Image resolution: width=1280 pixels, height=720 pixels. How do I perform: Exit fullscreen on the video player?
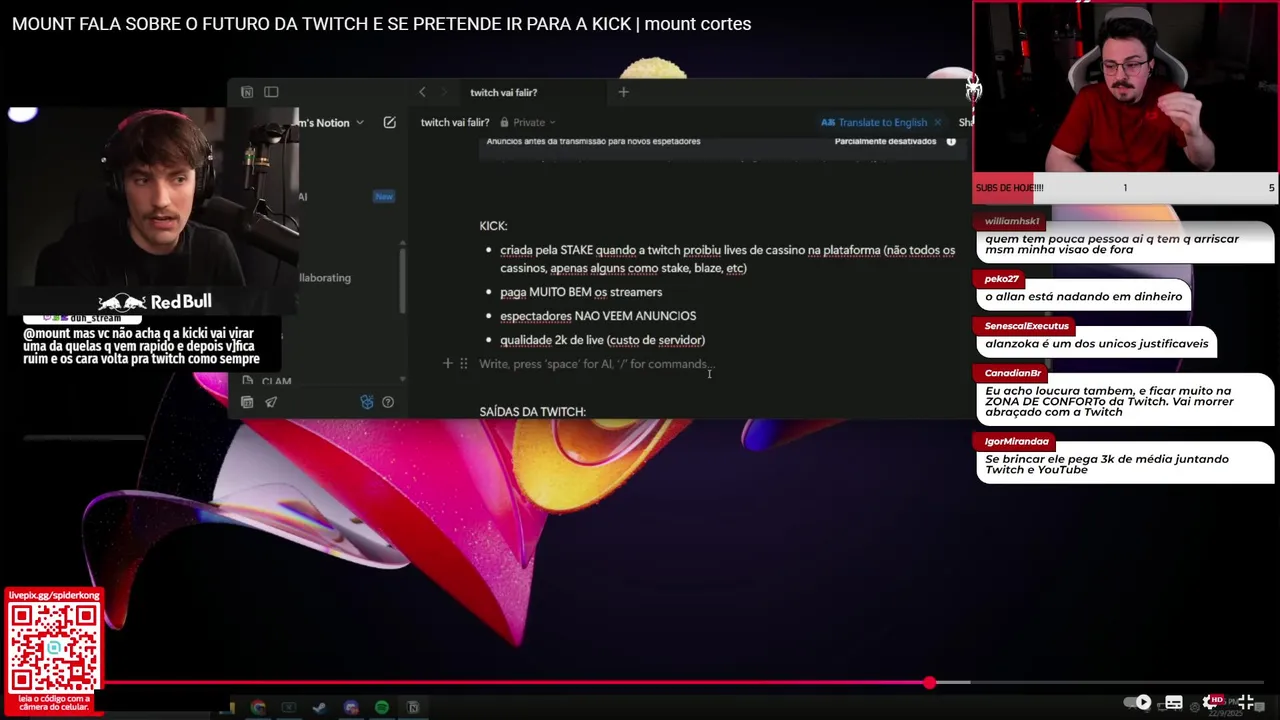pyautogui.click(x=1246, y=702)
